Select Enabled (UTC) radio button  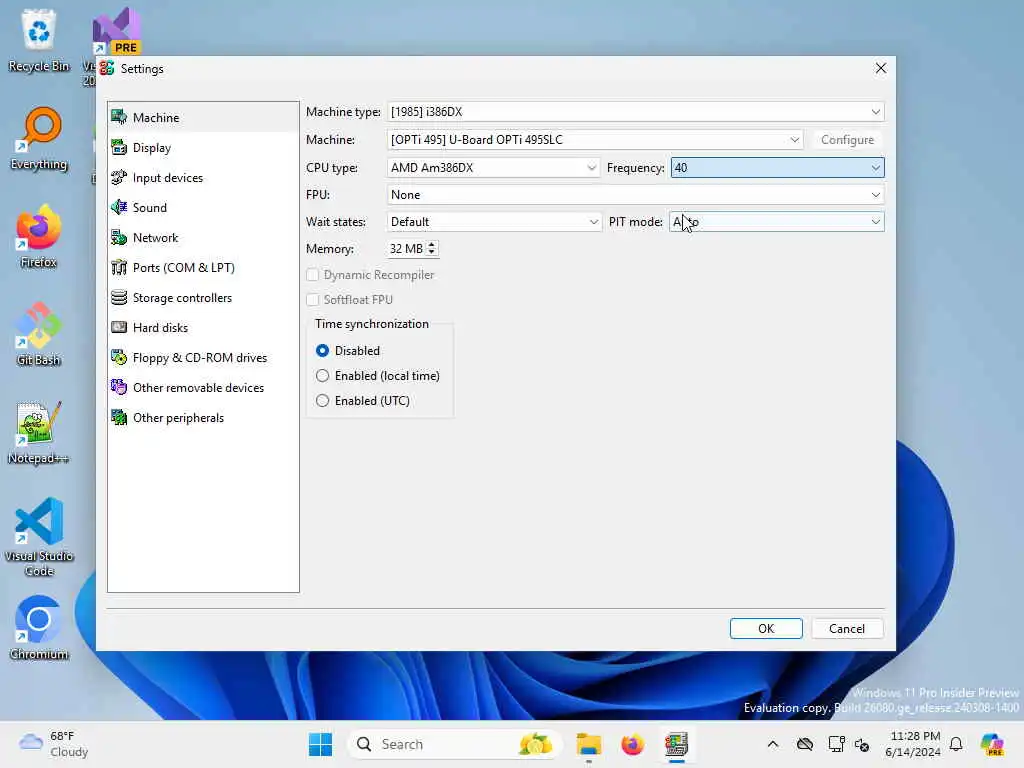pos(323,400)
